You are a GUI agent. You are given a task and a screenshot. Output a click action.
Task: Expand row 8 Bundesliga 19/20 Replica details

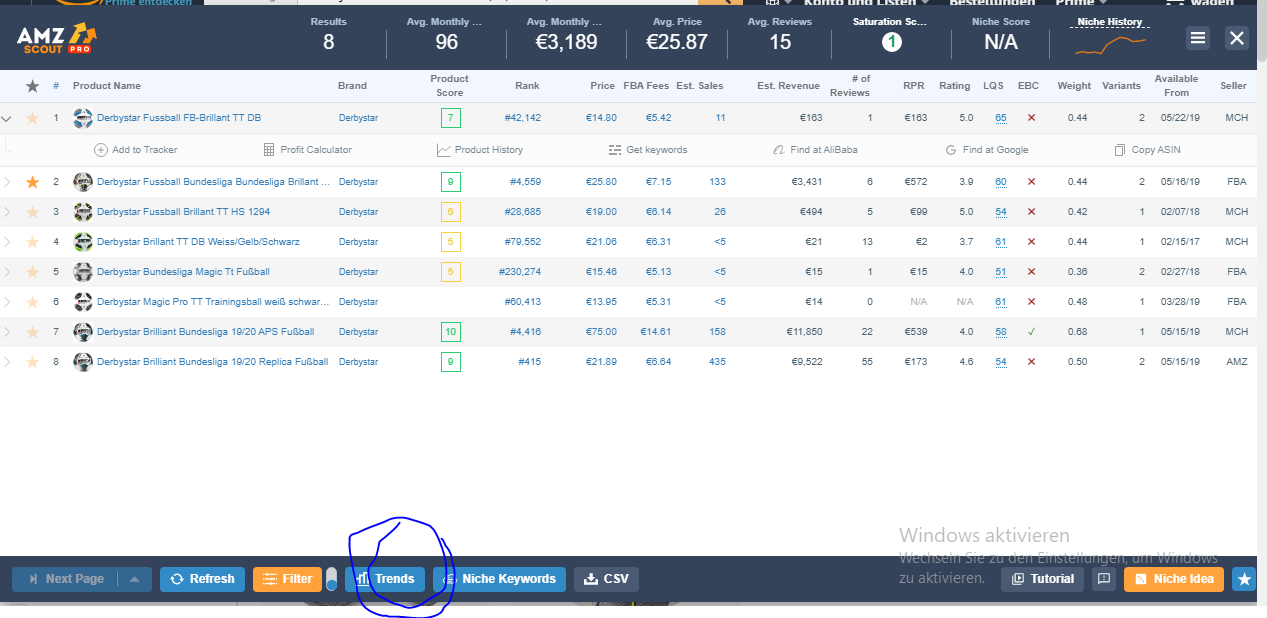pos(7,362)
